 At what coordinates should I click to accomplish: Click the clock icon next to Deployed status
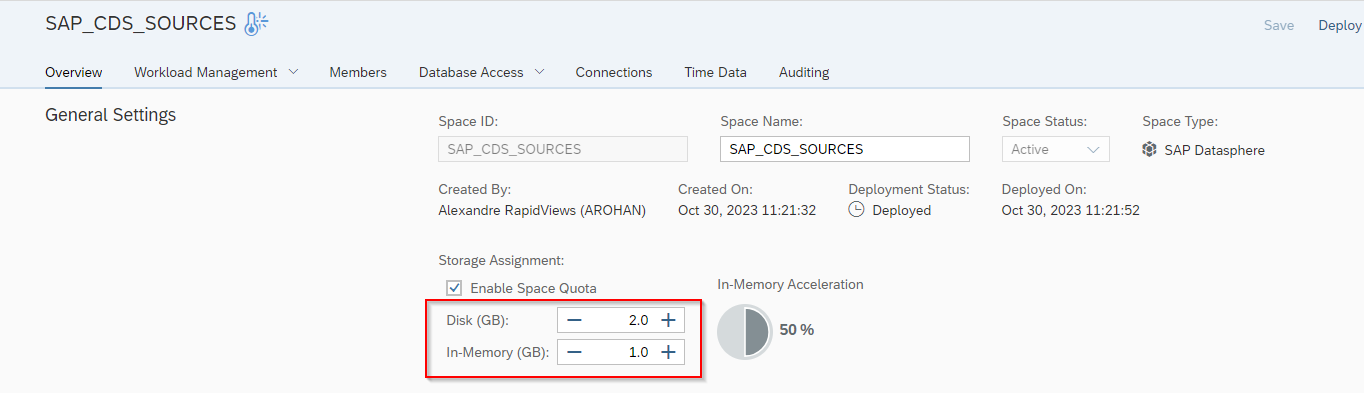856,210
